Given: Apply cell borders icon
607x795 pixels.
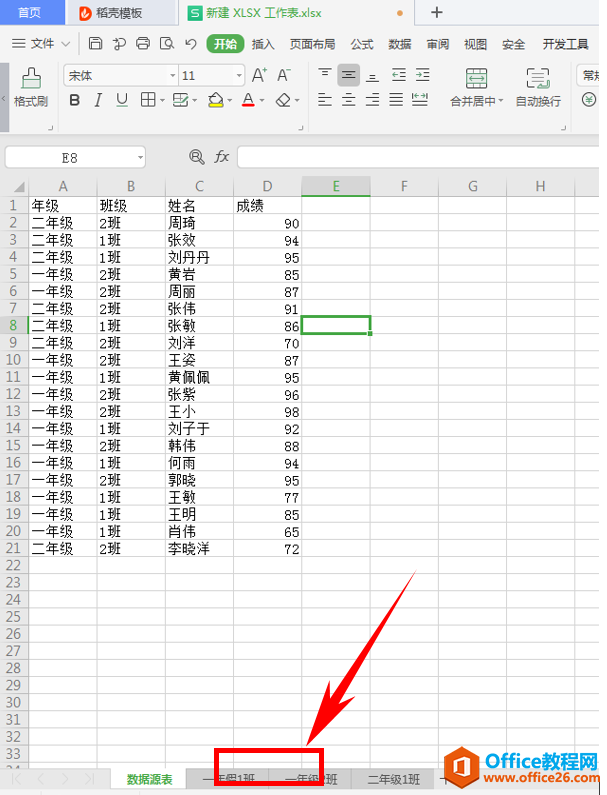Looking at the screenshot, I should 148,100.
